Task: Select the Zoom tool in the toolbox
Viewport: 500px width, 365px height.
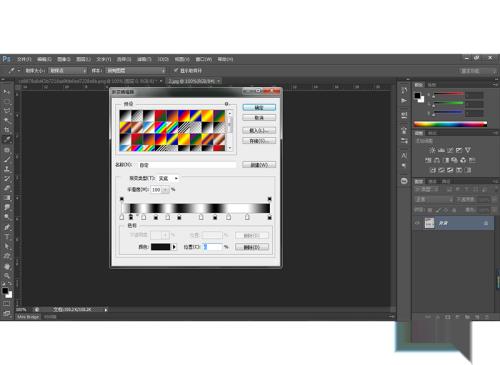Action: (x=6, y=276)
